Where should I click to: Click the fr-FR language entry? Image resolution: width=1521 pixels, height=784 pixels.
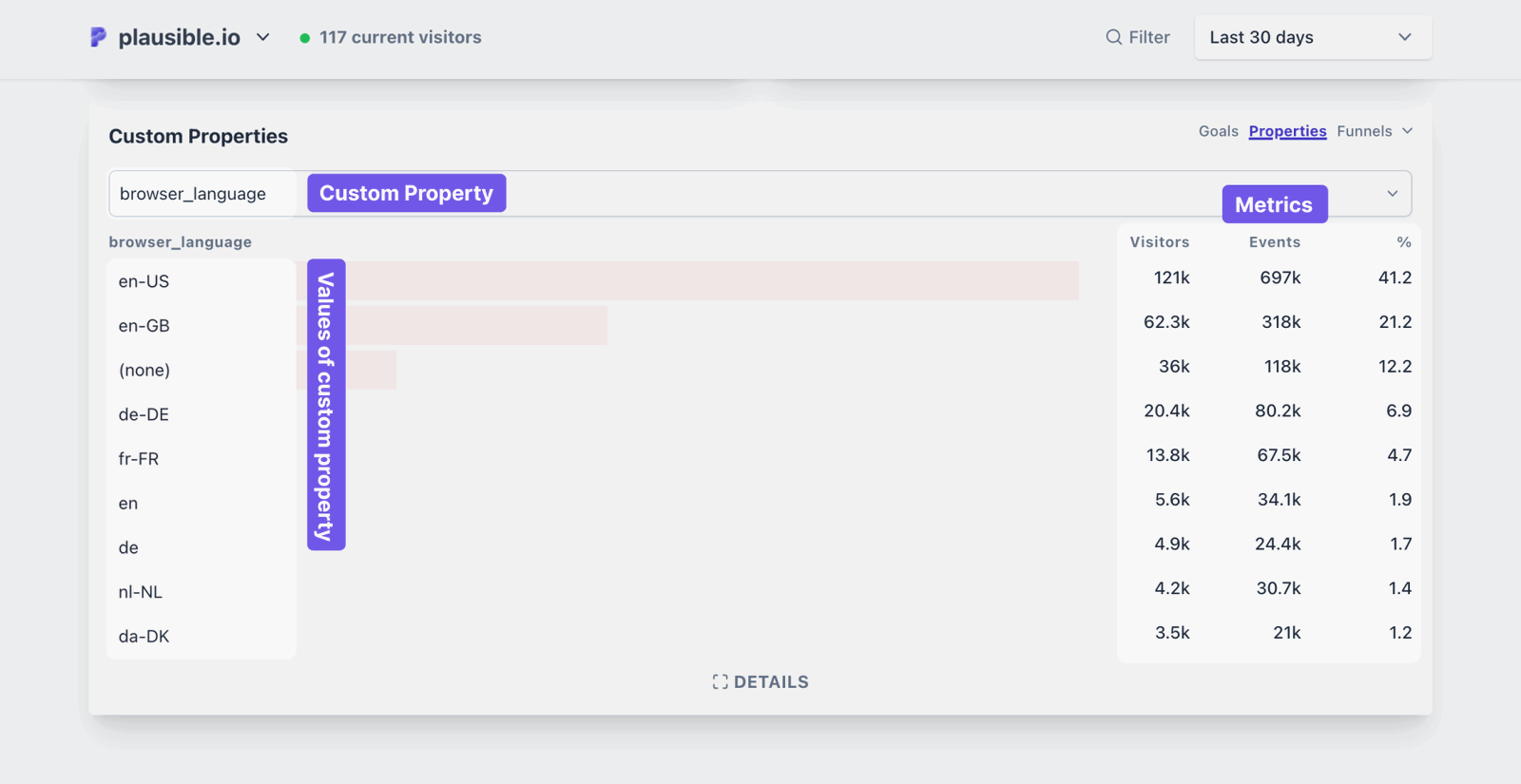[139, 459]
